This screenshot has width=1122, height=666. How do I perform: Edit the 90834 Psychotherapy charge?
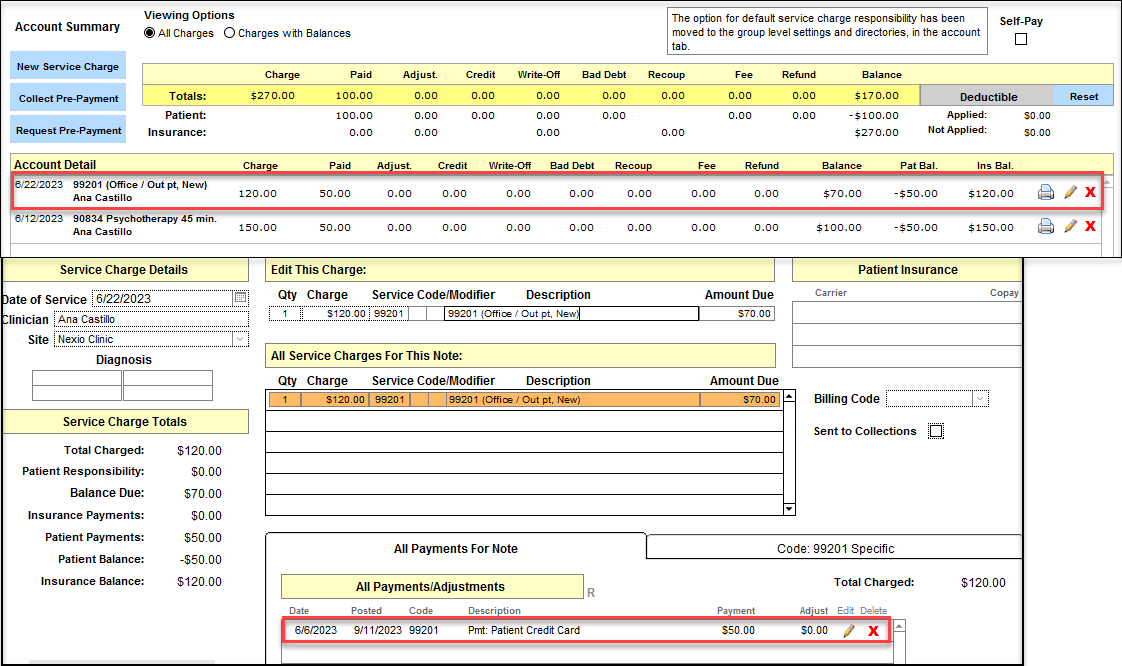1070,226
